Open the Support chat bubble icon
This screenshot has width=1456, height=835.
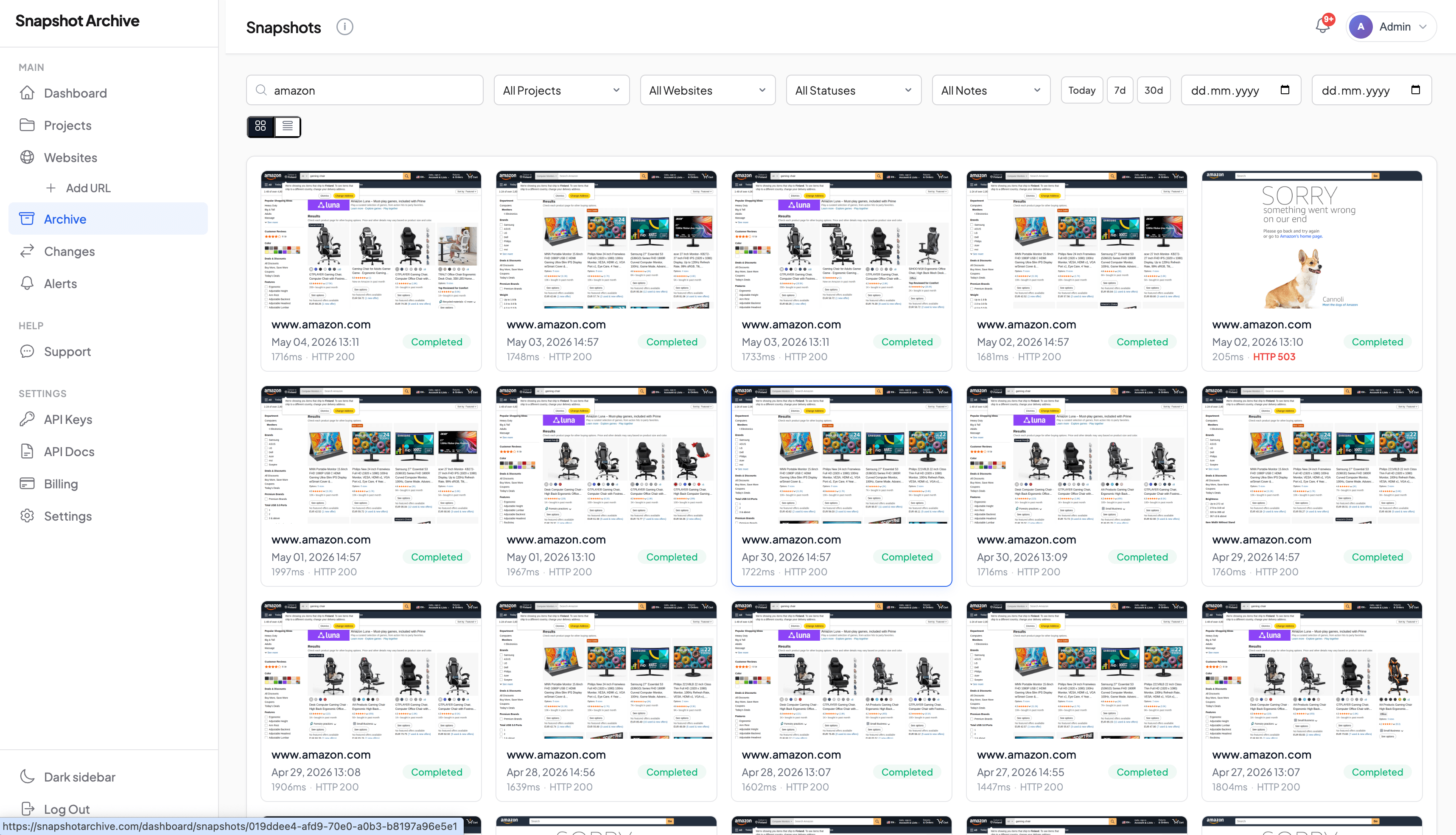click(x=27, y=352)
